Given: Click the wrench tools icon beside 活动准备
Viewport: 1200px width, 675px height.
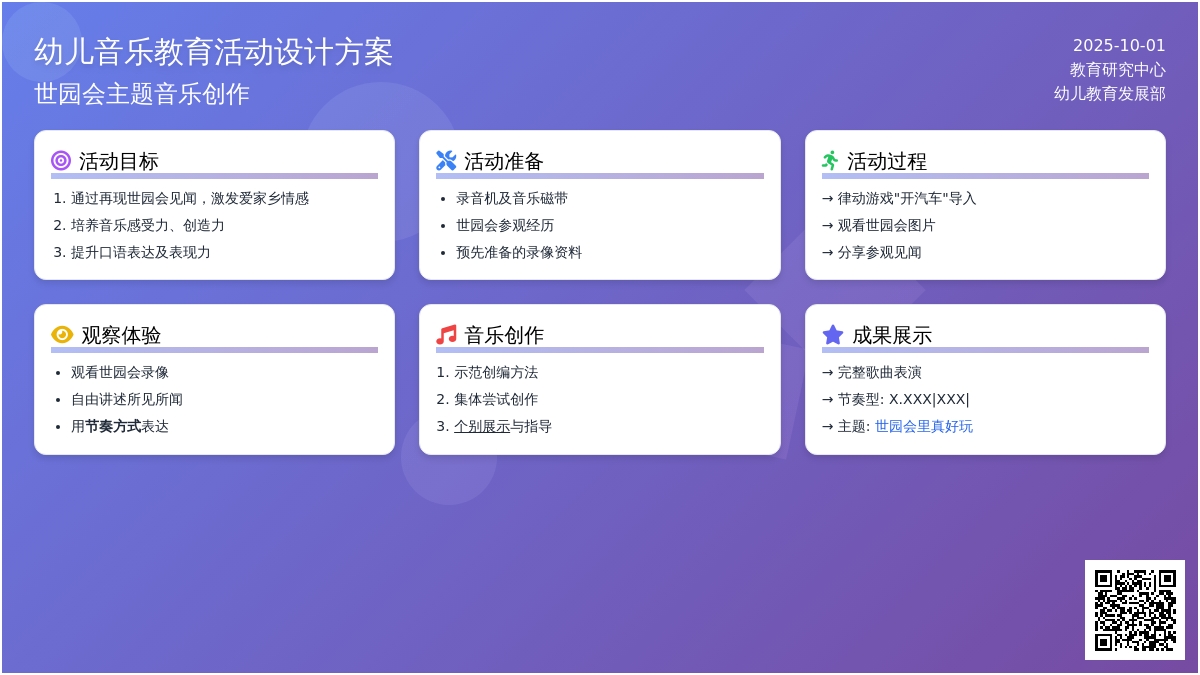Looking at the screenshot, I should click(446, 161).
